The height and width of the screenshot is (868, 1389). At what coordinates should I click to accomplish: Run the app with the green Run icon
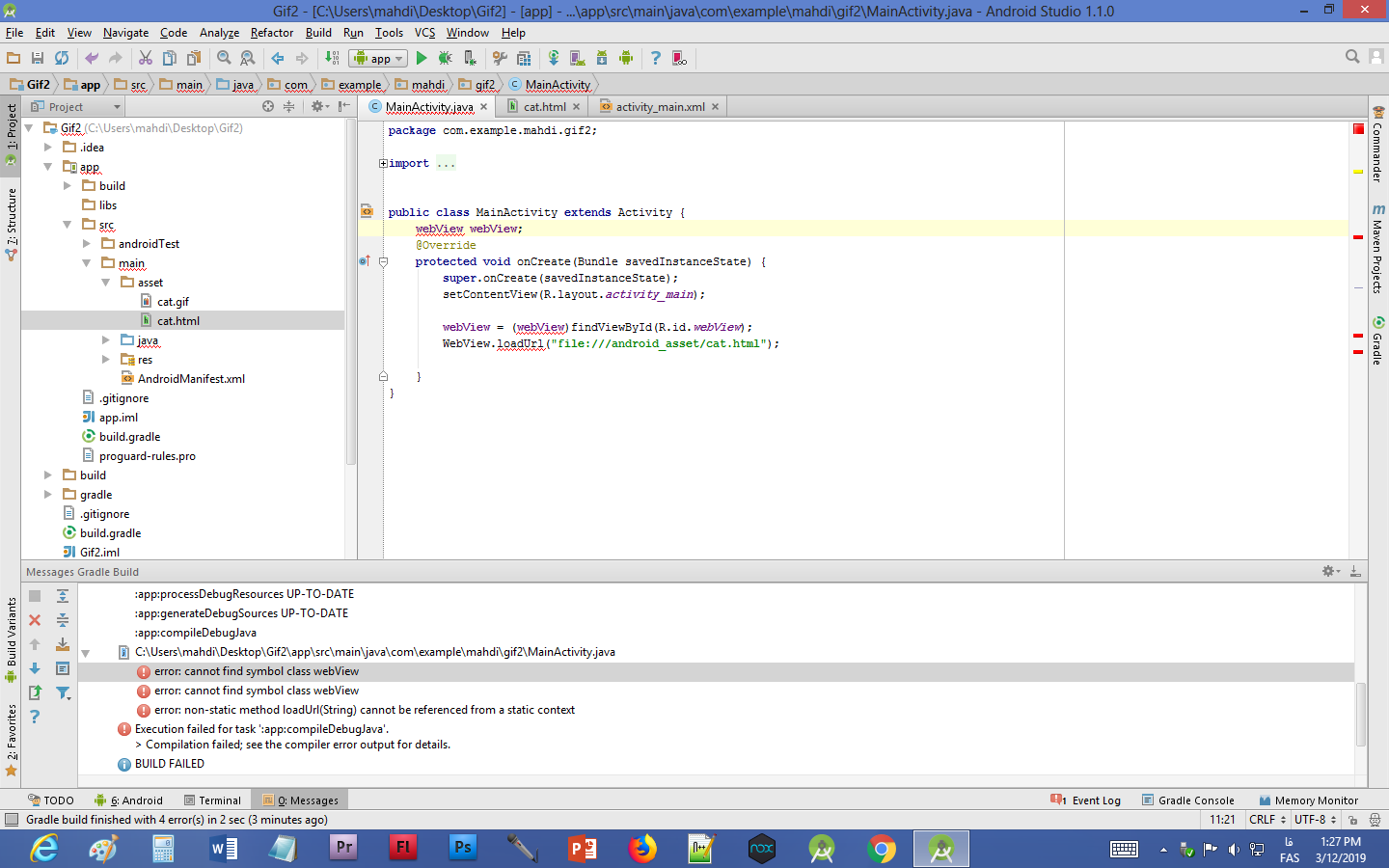pos(422,58)
